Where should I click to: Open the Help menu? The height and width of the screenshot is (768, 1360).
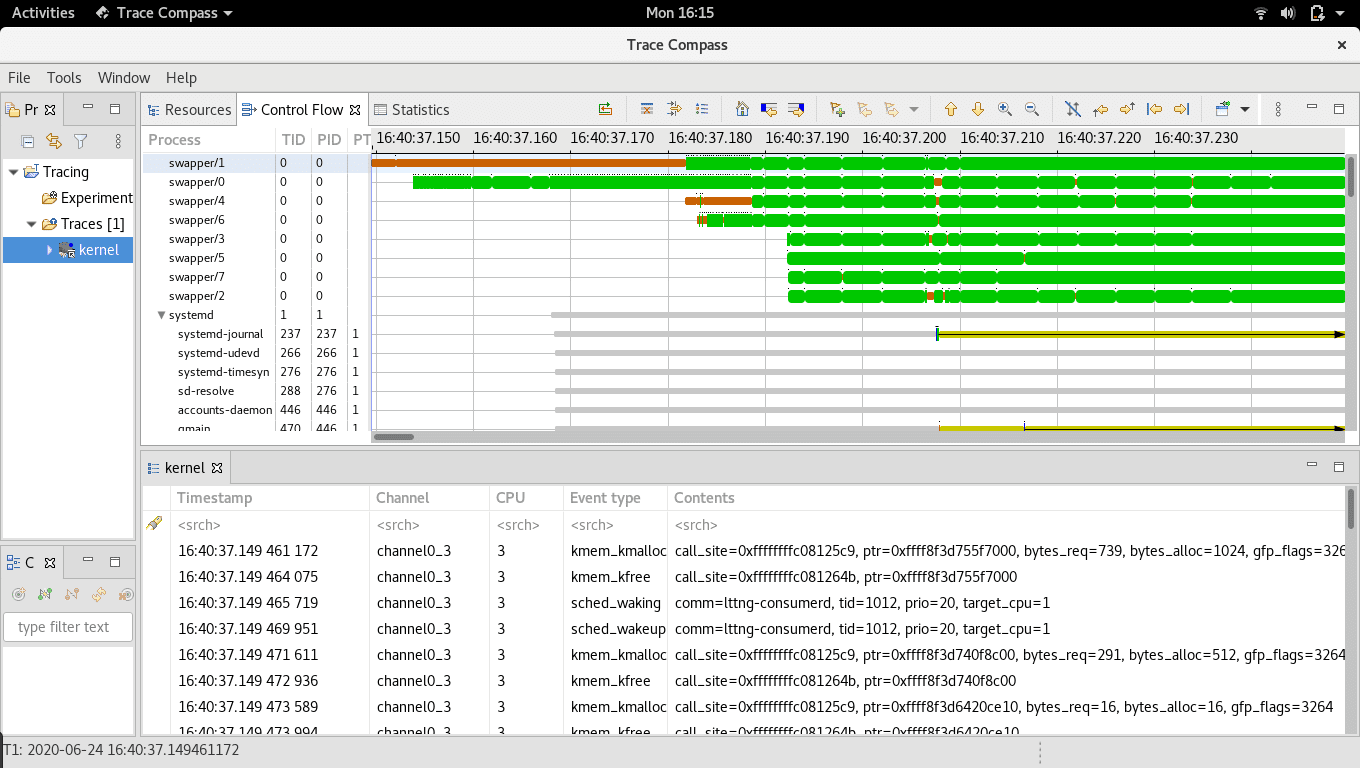tap(181, 78)
